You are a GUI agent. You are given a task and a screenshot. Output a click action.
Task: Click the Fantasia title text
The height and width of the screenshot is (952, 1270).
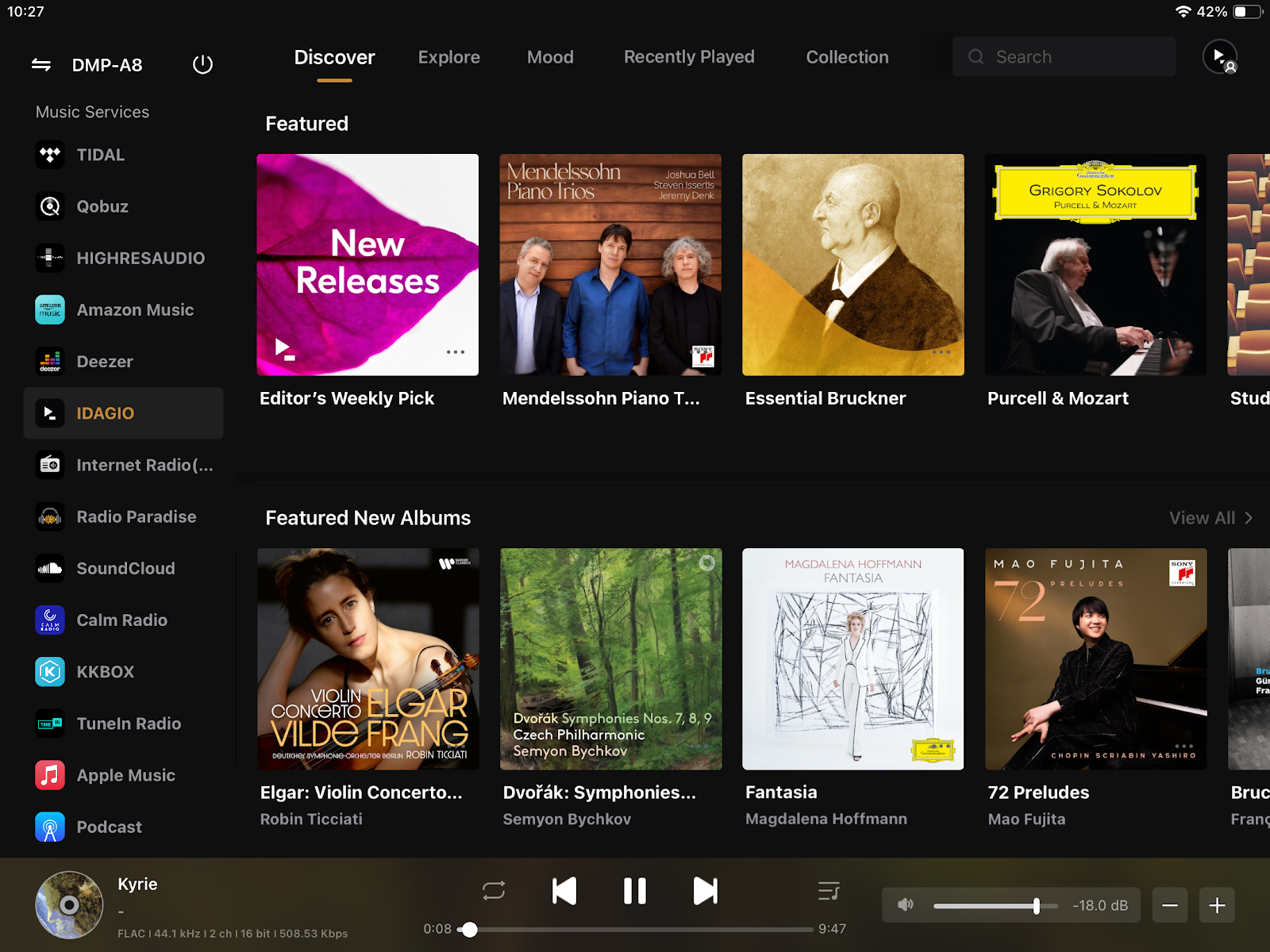781,793
